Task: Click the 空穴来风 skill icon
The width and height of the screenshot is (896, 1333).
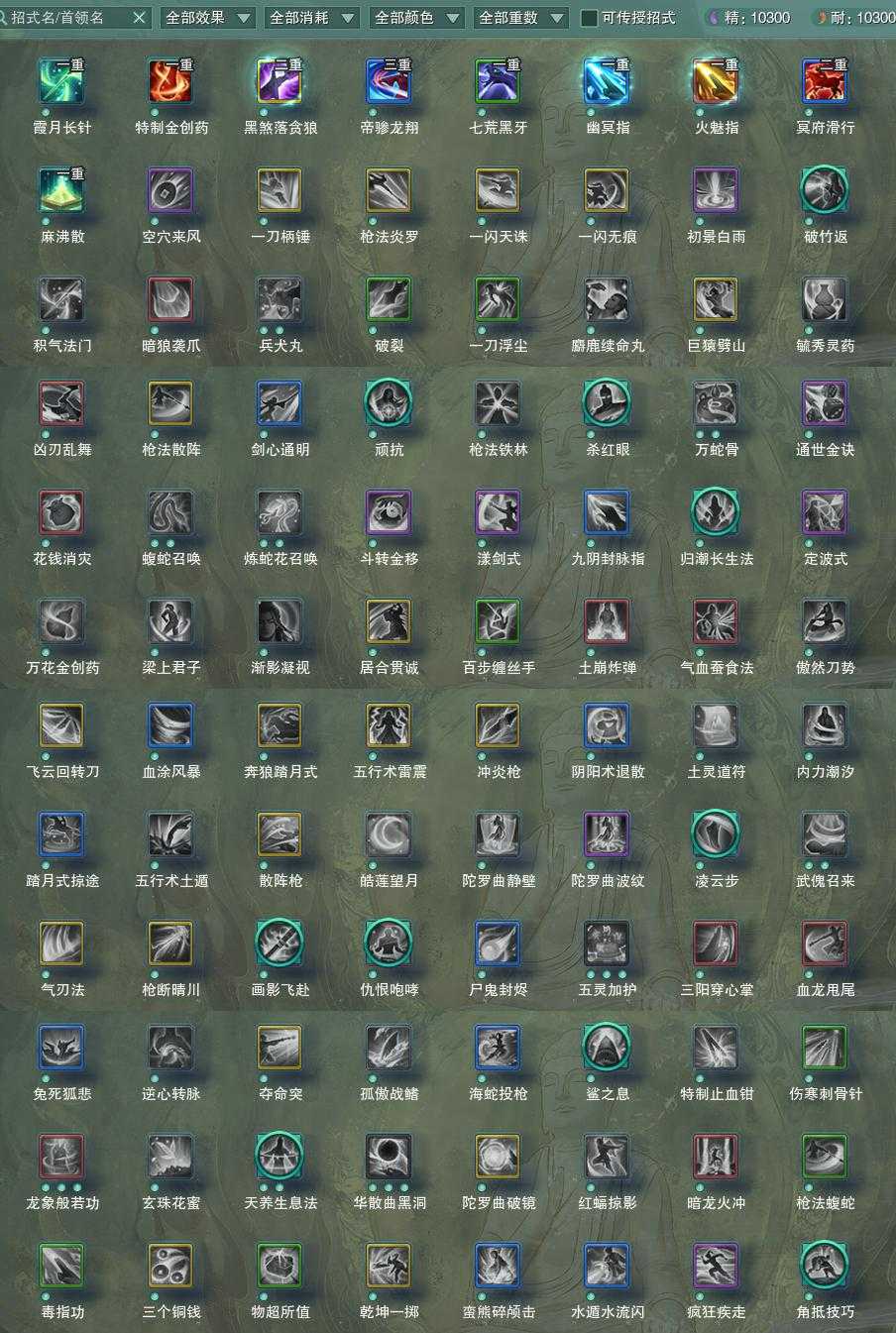Action: [170, 190]
